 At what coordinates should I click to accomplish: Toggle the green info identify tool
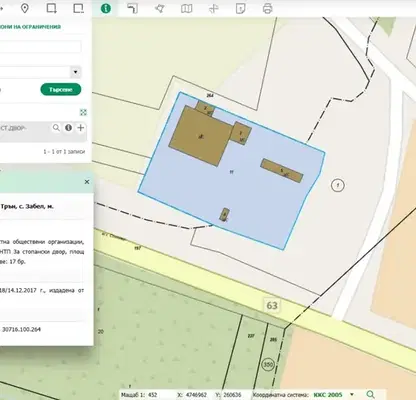click(106, 8)
